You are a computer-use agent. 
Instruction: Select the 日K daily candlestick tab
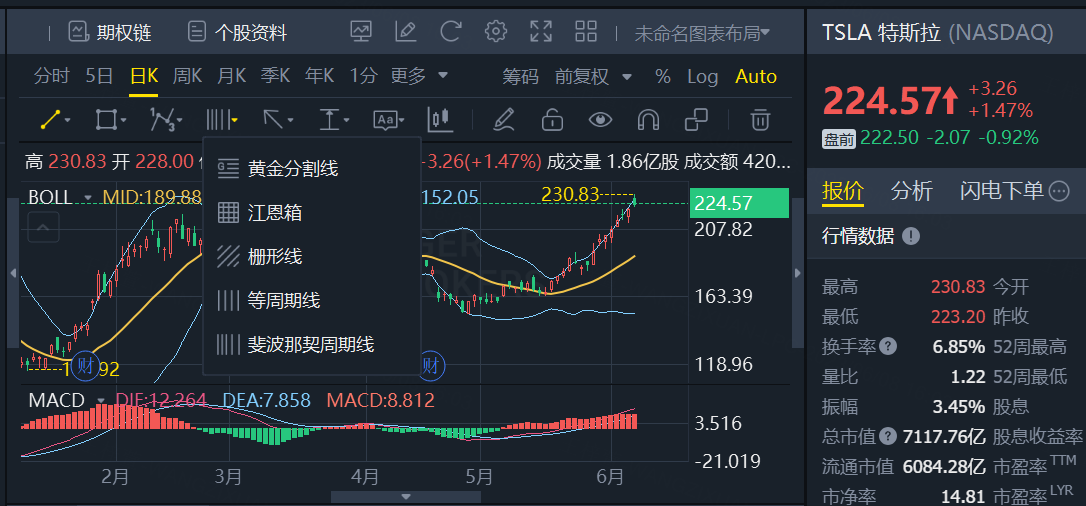144,76
